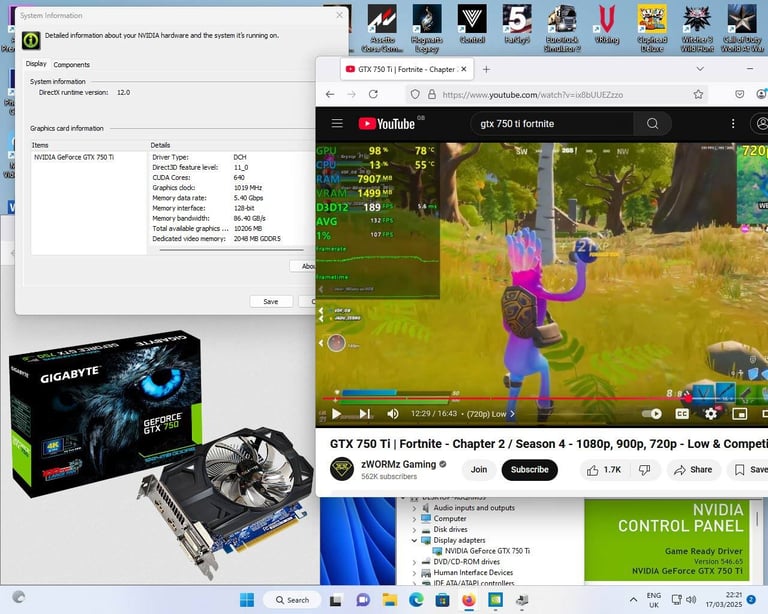Expand Audio inputs and outputs node
Viewport: 768px width, 614px height.
pyautogui.click(x=414, y=508)
